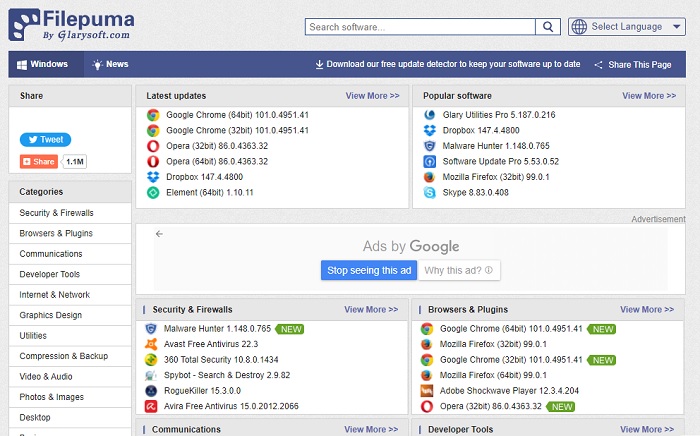
Task: Click Opera icon for Opera (32bit) in Latest updates
Action: click(153, 146)
